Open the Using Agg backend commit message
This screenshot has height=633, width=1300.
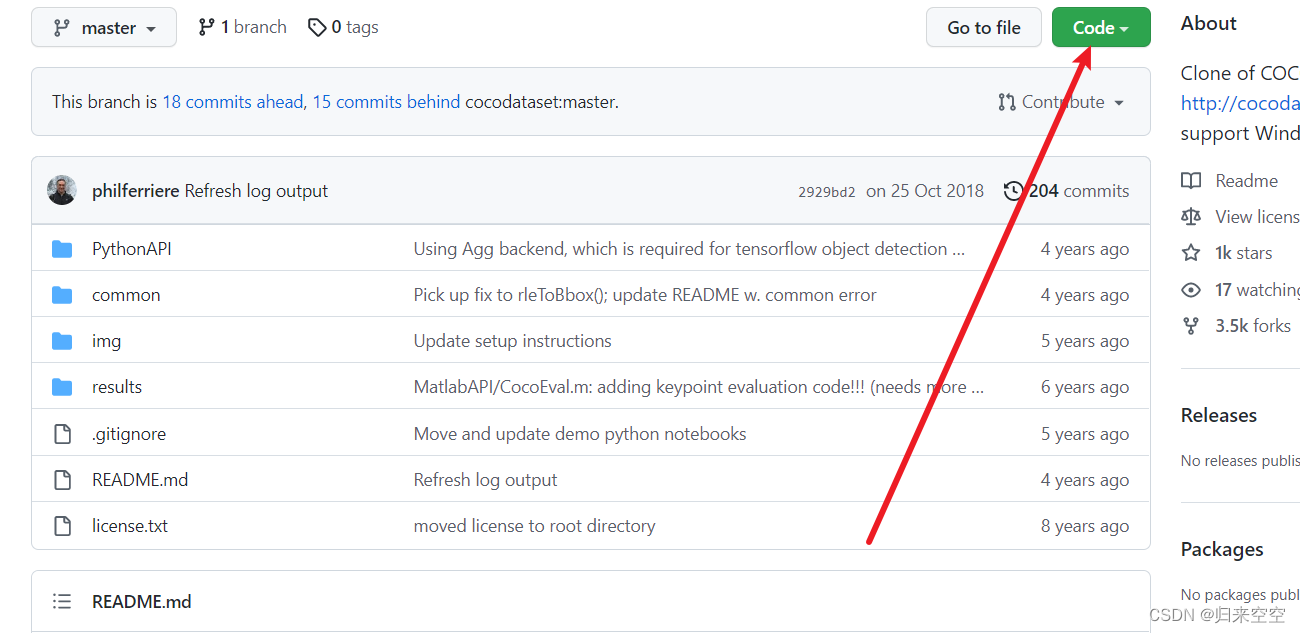point(689,249)
